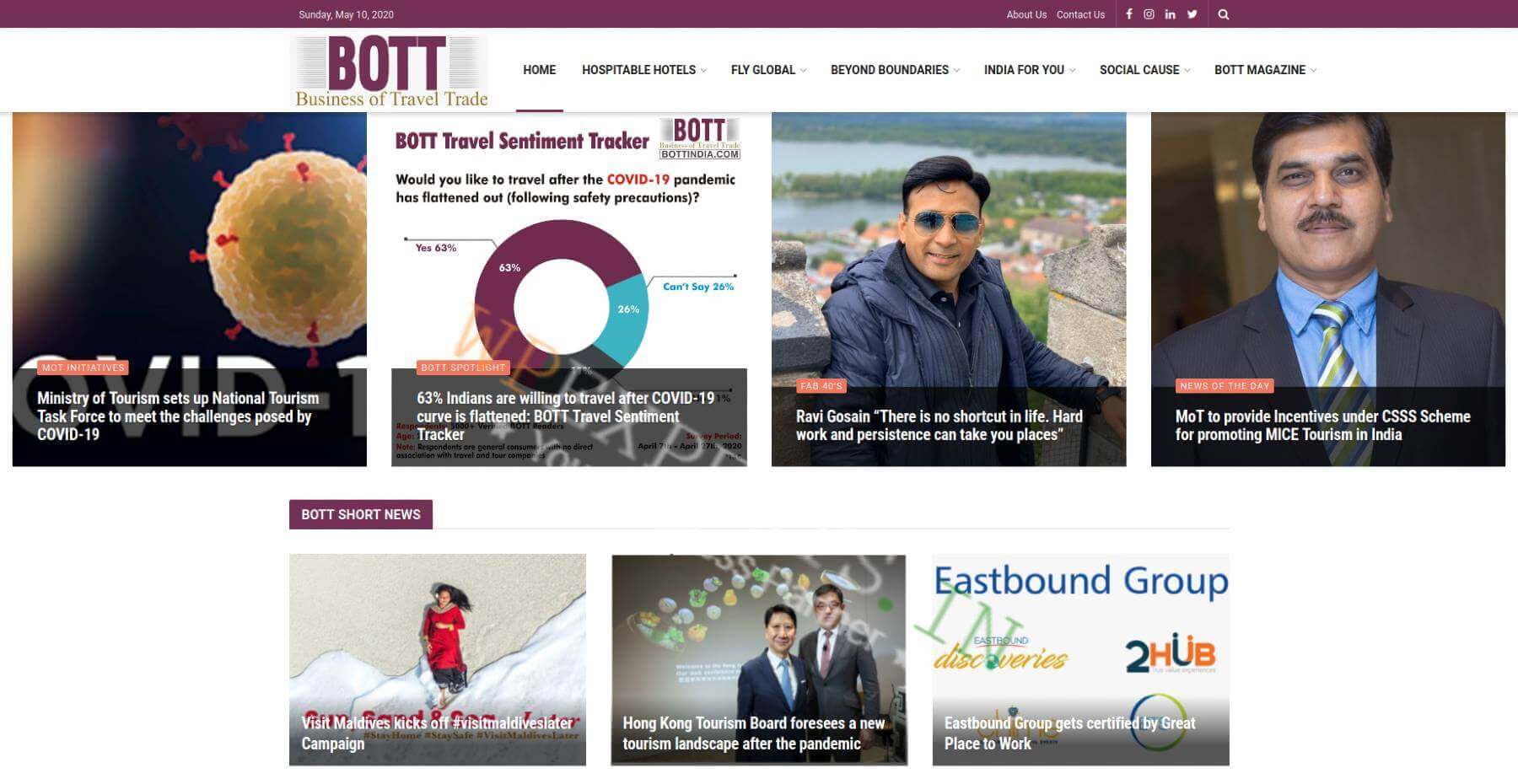Select the Home navigation item
The height and width of the screenshot is (784, 1518).
540,70
